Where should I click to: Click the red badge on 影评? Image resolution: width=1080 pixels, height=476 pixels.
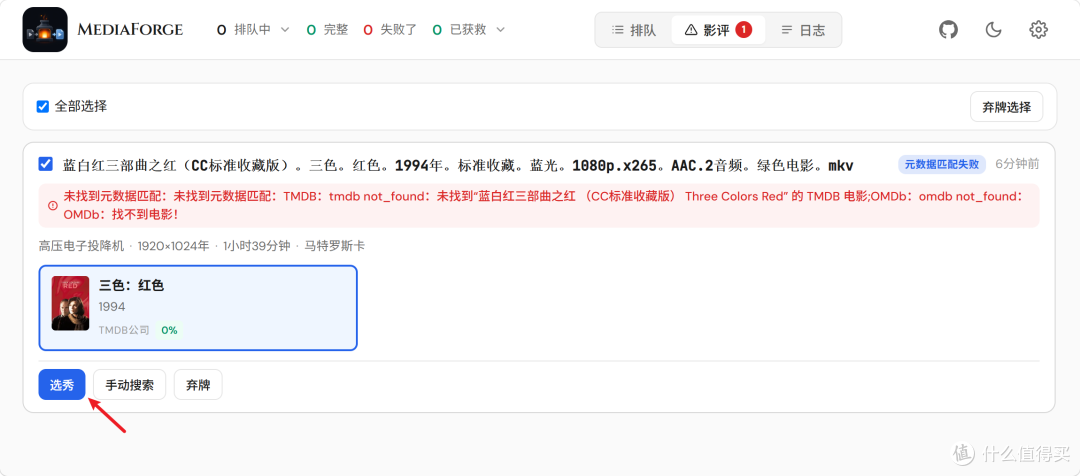pos(743,30)
